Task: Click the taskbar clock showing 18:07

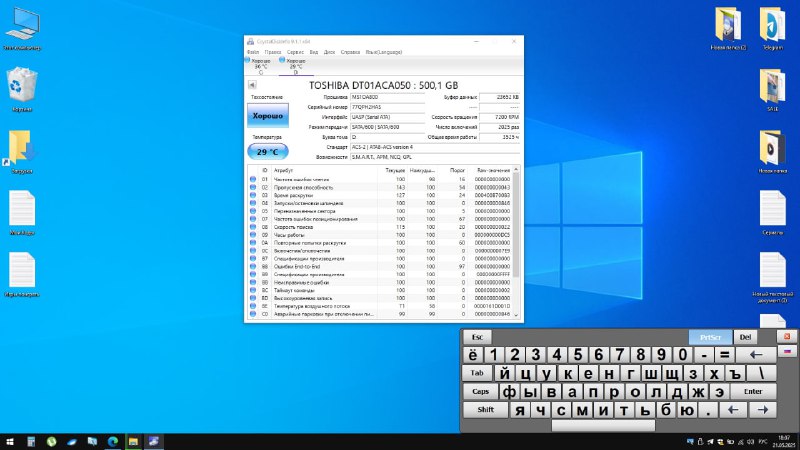Action: (x=784, y=441)
